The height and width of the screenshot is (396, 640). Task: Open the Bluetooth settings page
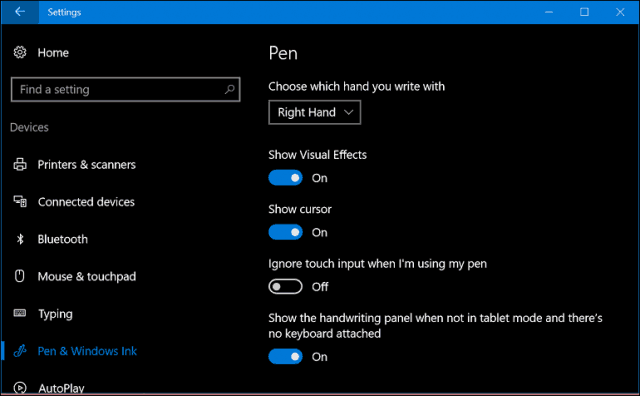coord(62,239)
